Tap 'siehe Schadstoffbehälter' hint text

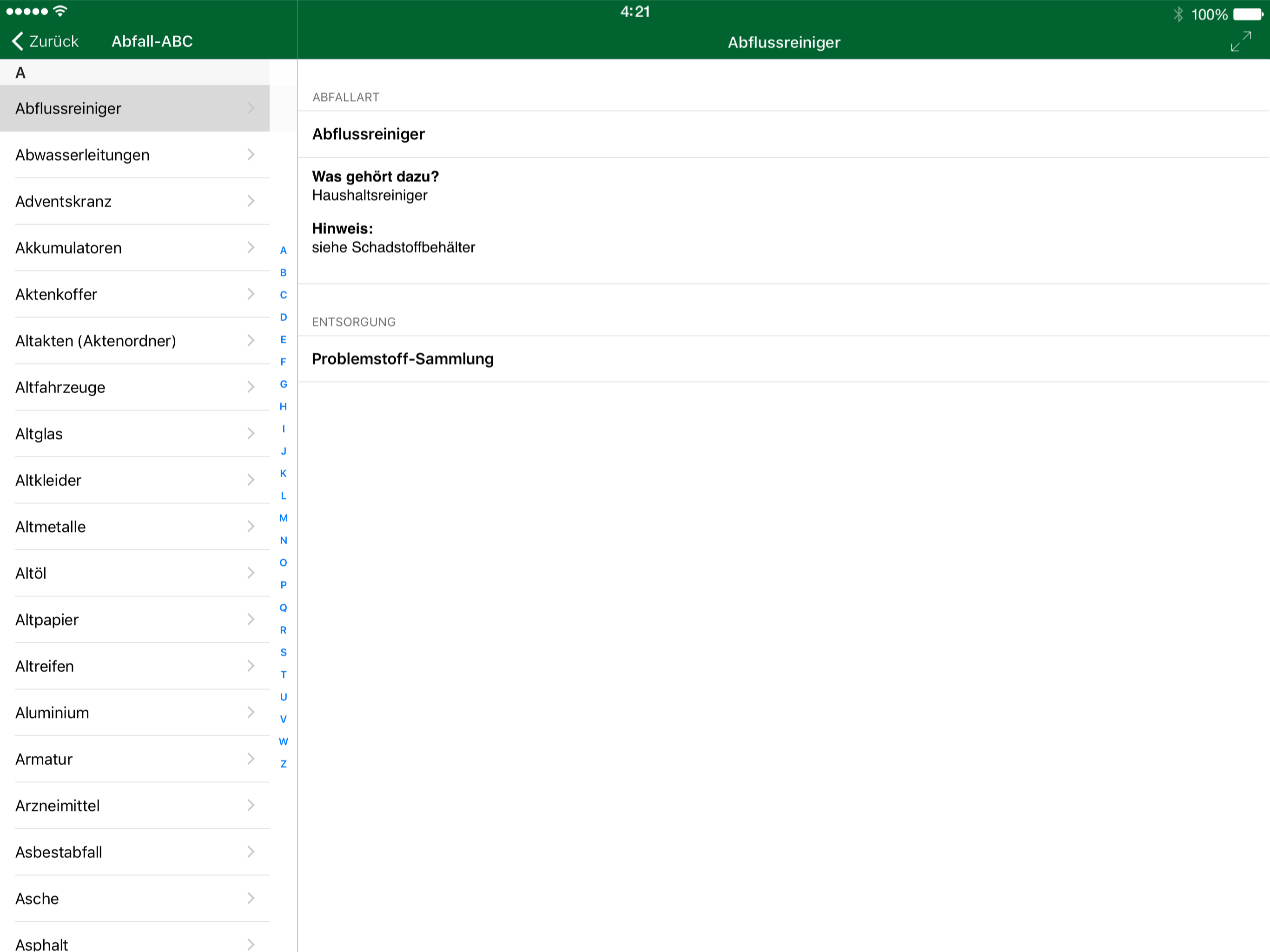(x=393, y=247)
